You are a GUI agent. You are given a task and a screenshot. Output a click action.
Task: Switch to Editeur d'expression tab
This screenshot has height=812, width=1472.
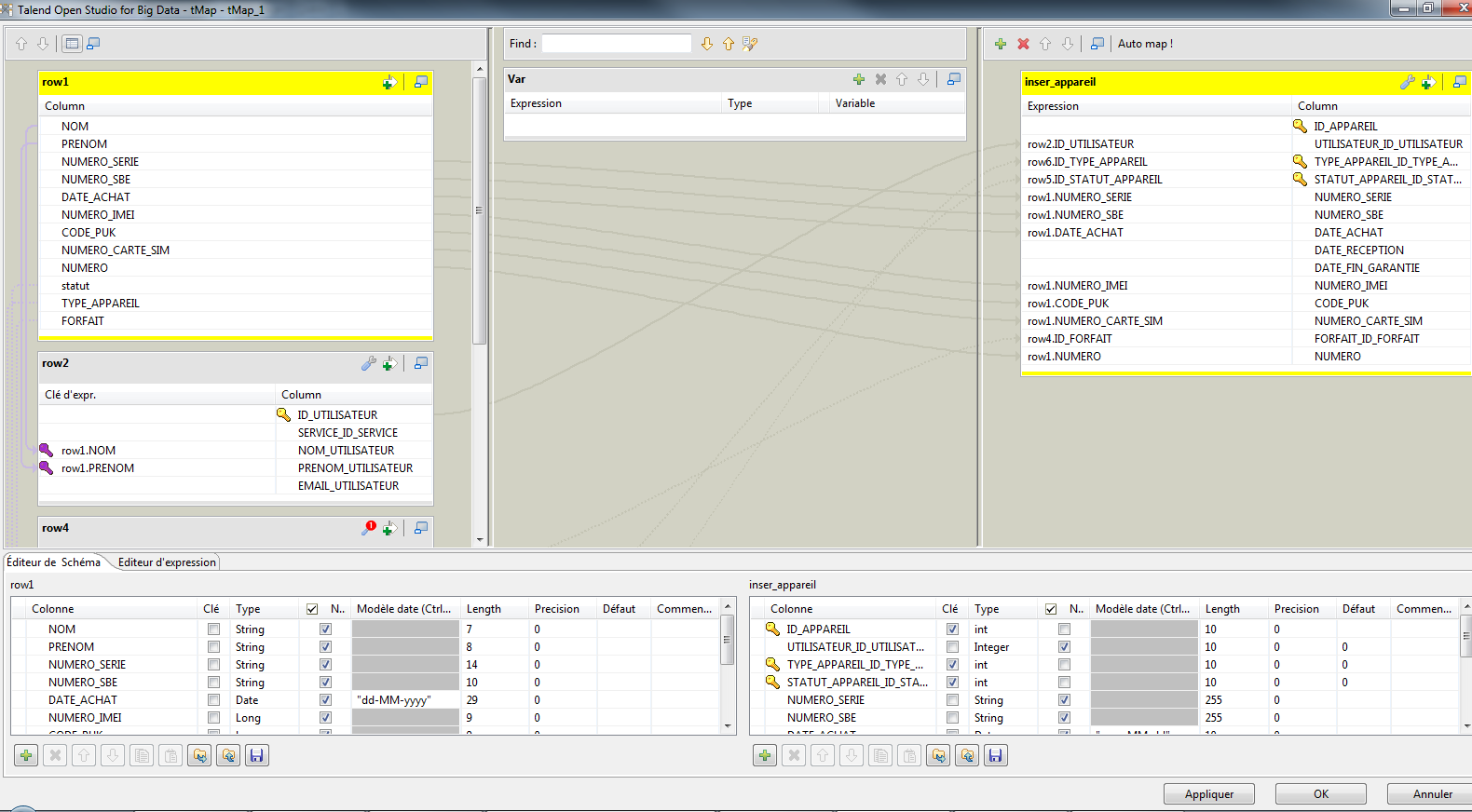pos(167,562)
